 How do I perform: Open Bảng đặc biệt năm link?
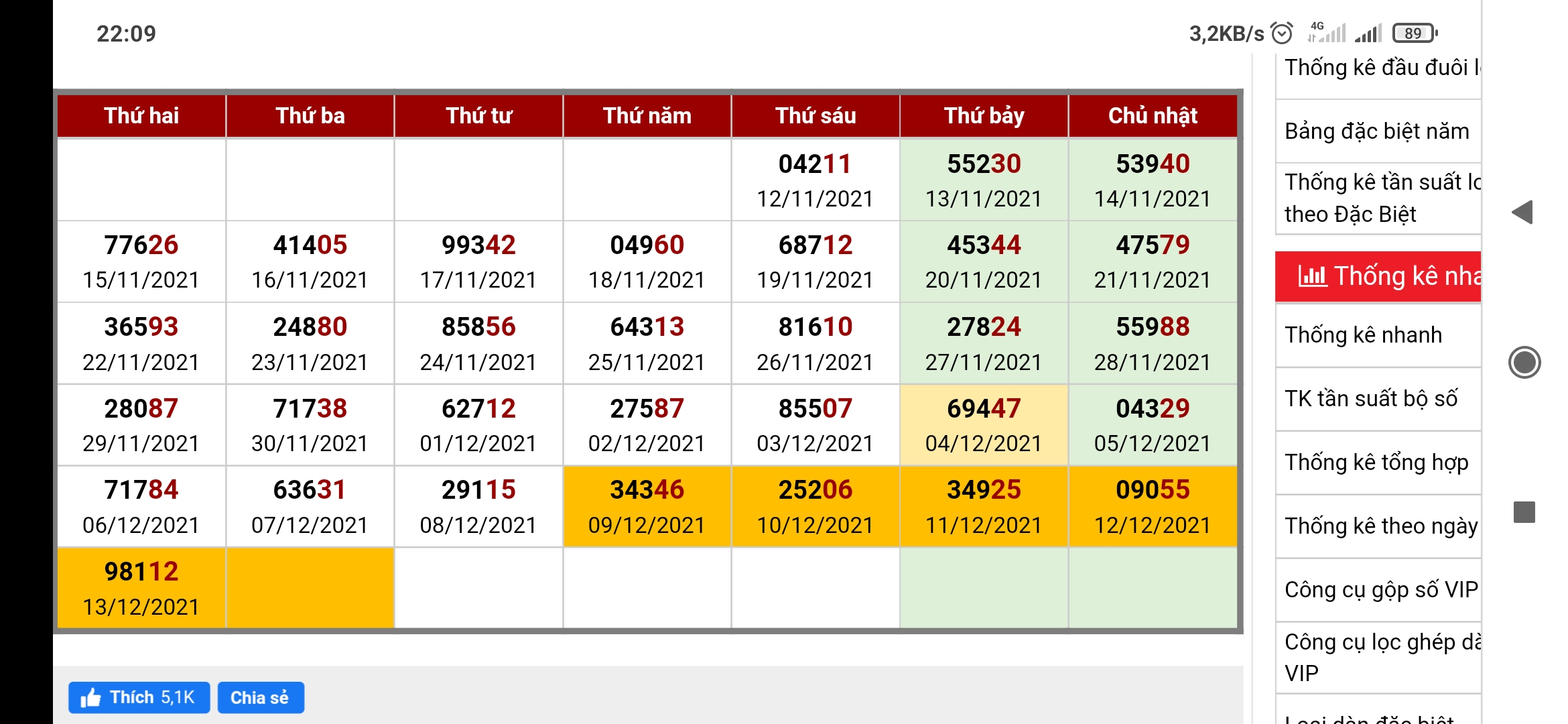point(1378,131)
